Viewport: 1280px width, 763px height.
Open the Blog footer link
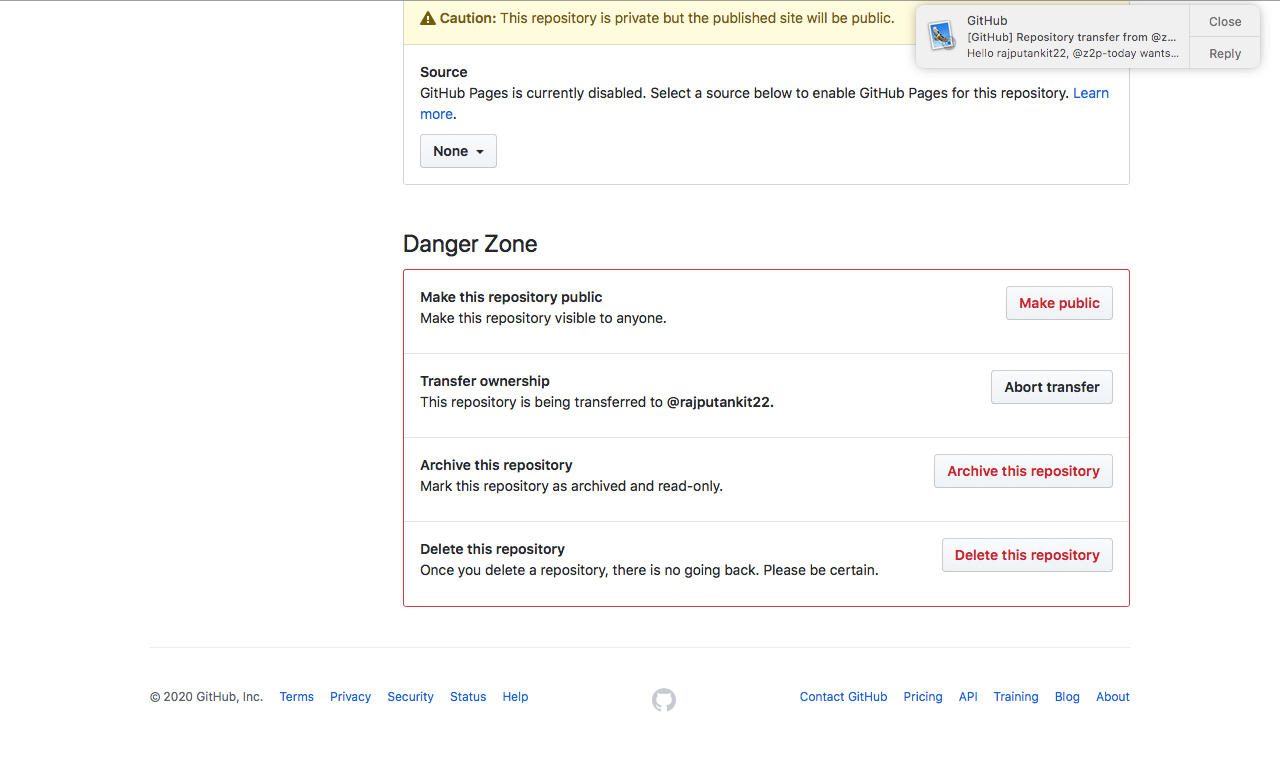click(1067, 697)
